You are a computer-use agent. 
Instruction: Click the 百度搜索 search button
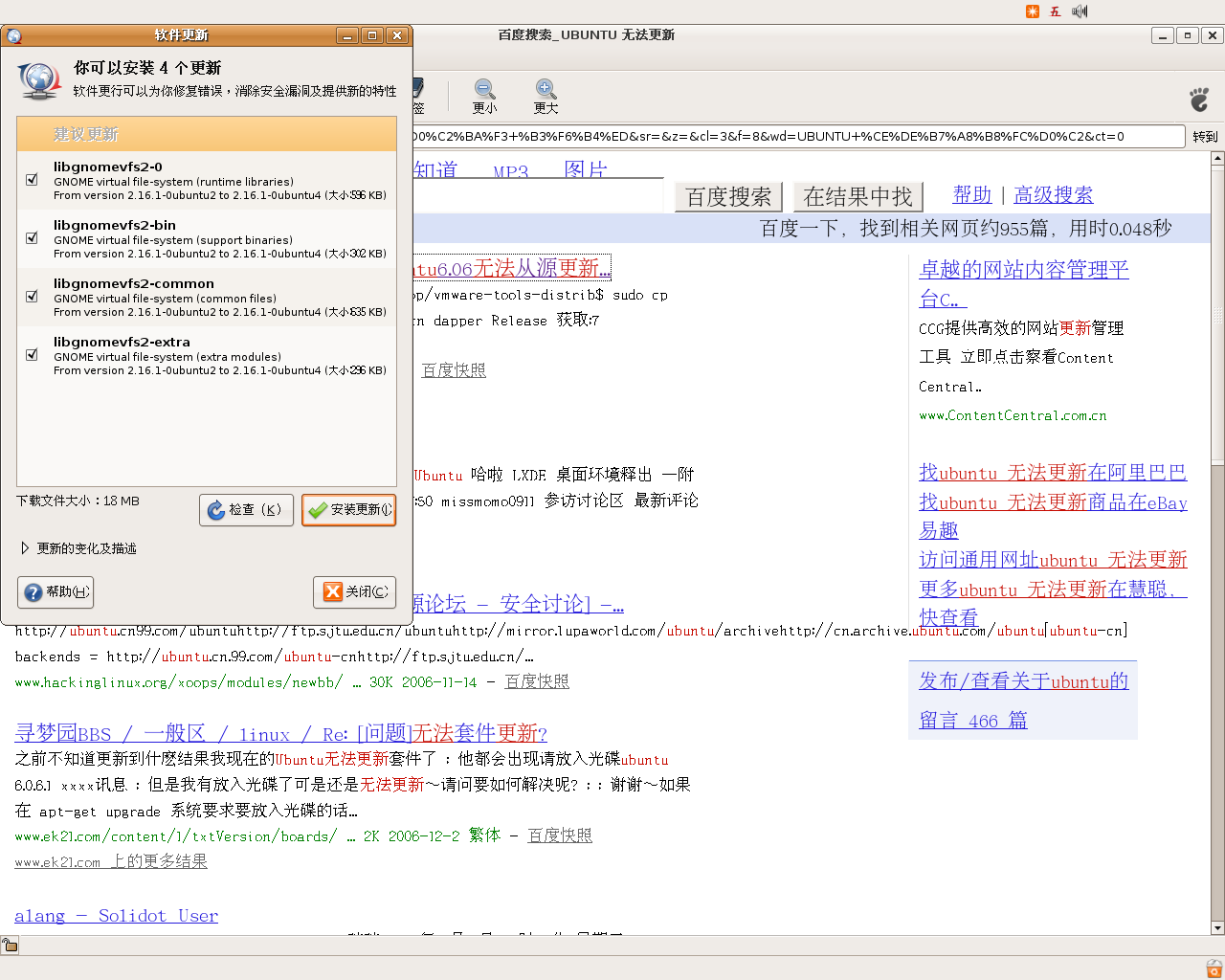coord(728,197)
